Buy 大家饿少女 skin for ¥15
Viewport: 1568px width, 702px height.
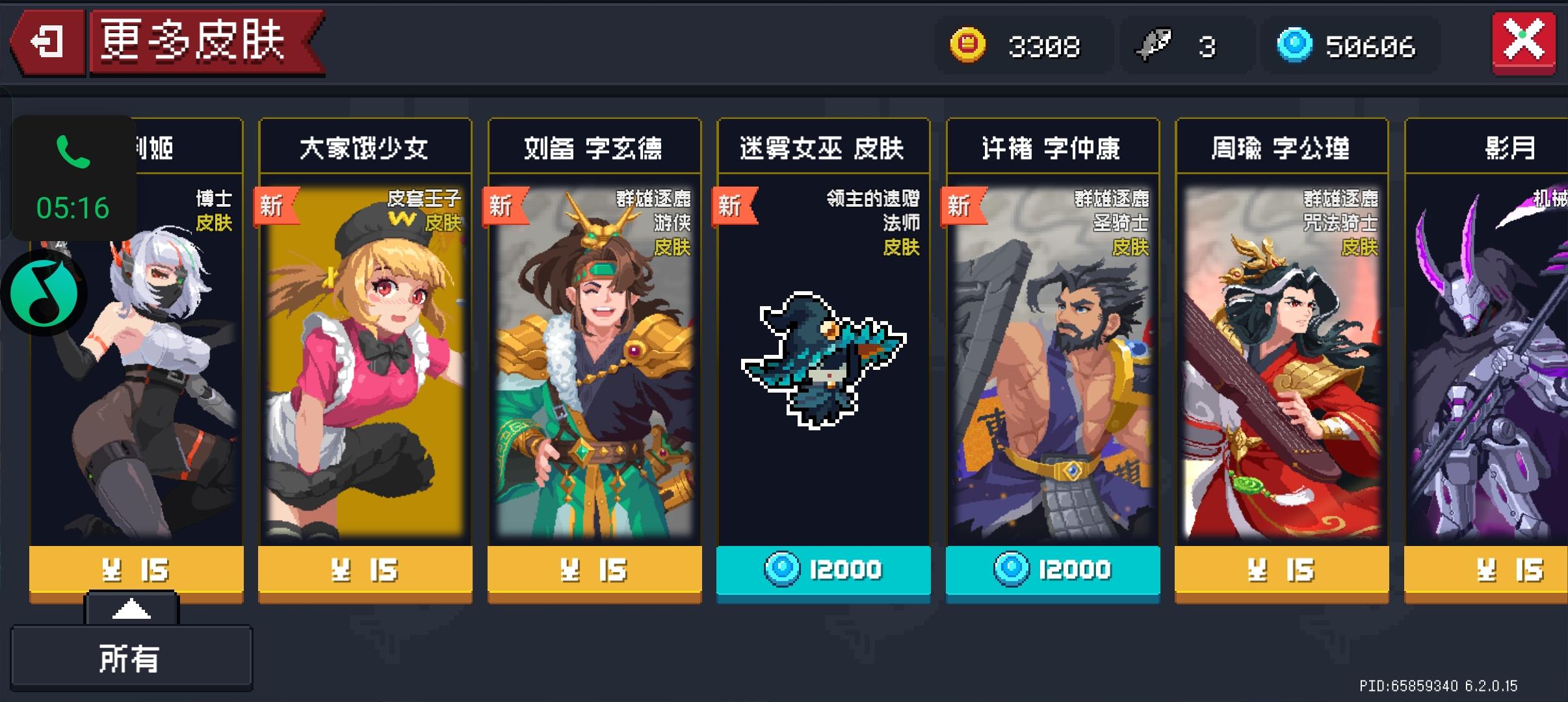click(365, 570)
